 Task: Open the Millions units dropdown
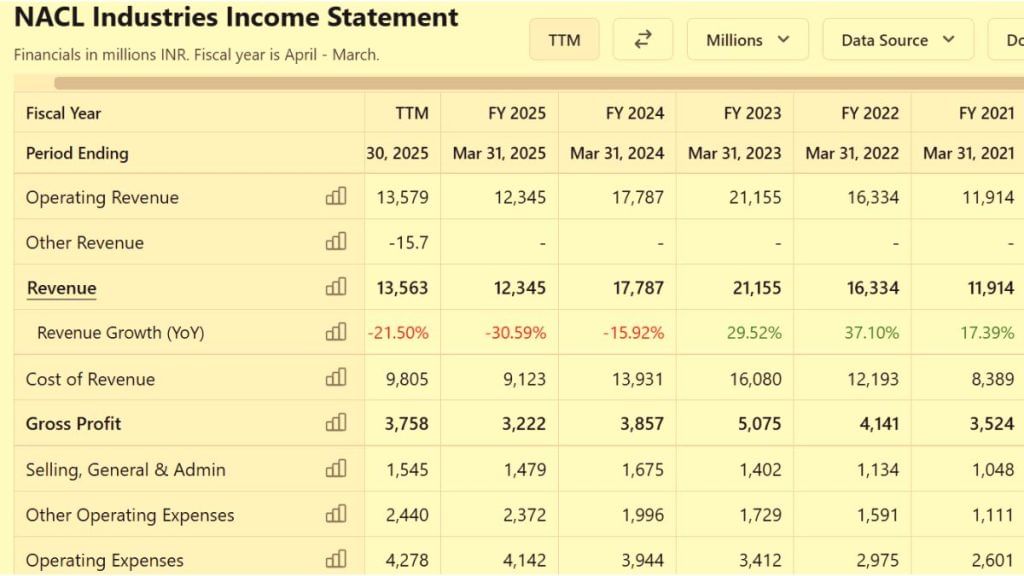pyautogui.click(x=748, y=40)
